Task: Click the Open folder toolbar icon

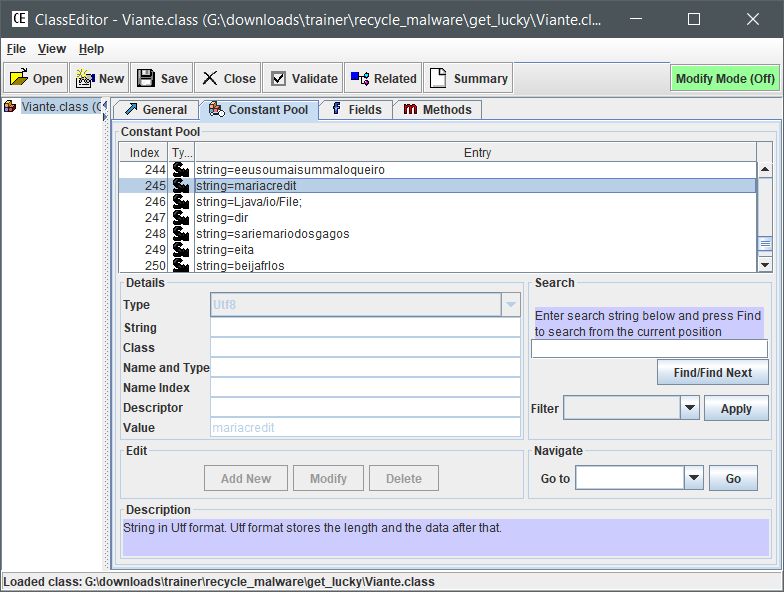Action: [x=19, y=78]
